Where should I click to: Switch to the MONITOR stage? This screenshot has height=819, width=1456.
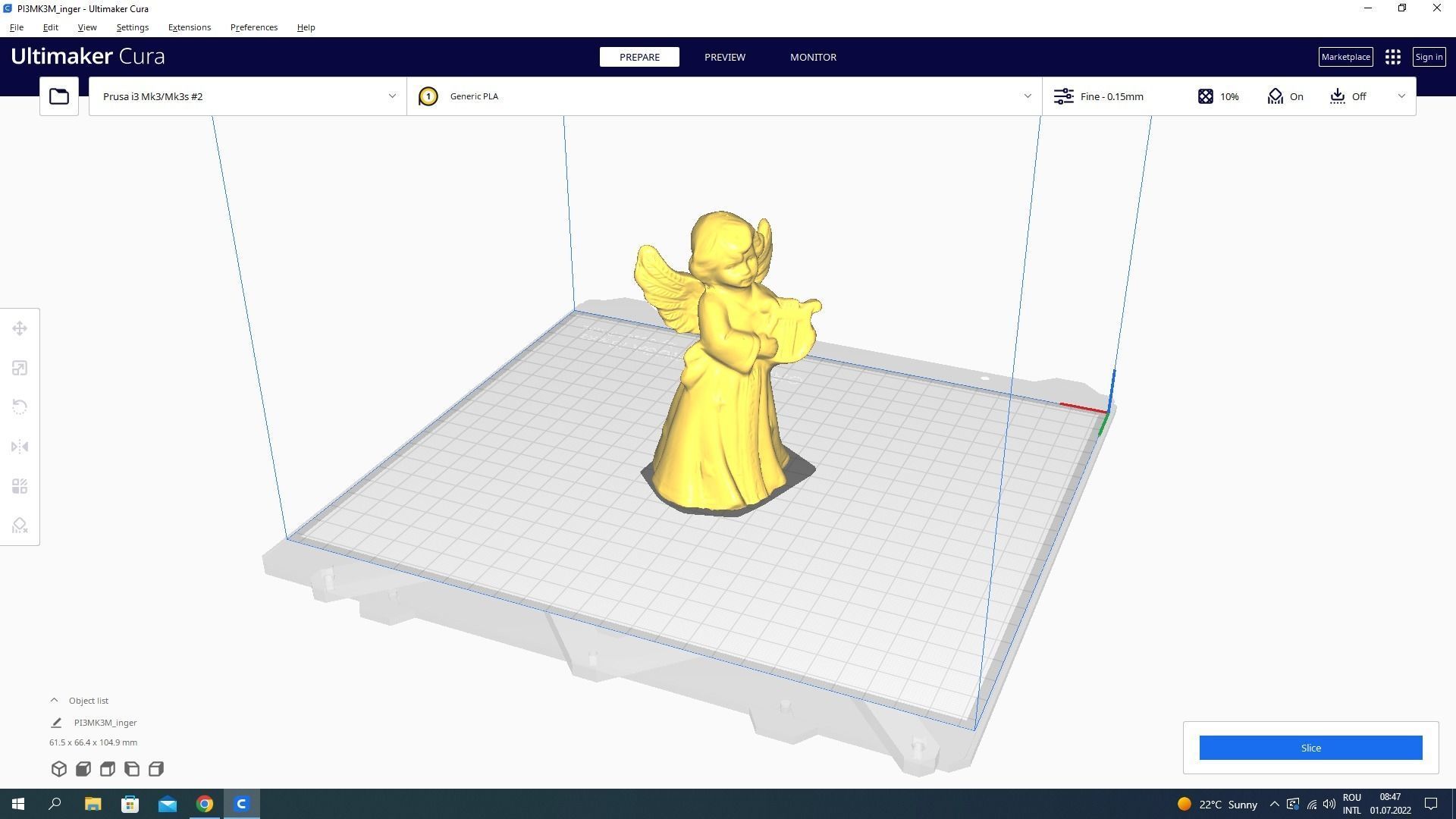[x=813, y=57]
